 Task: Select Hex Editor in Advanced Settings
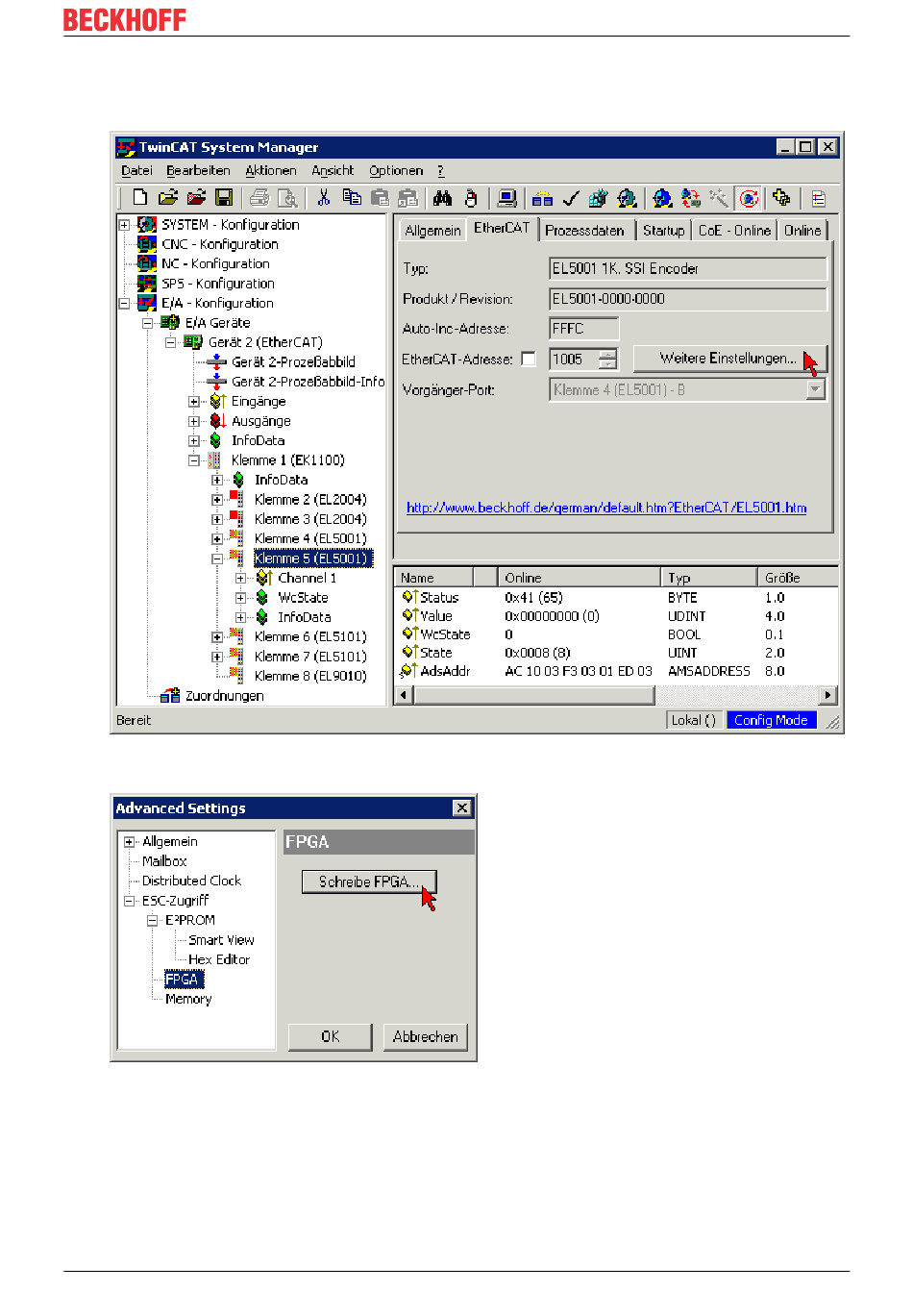click(x=219, y=959)
